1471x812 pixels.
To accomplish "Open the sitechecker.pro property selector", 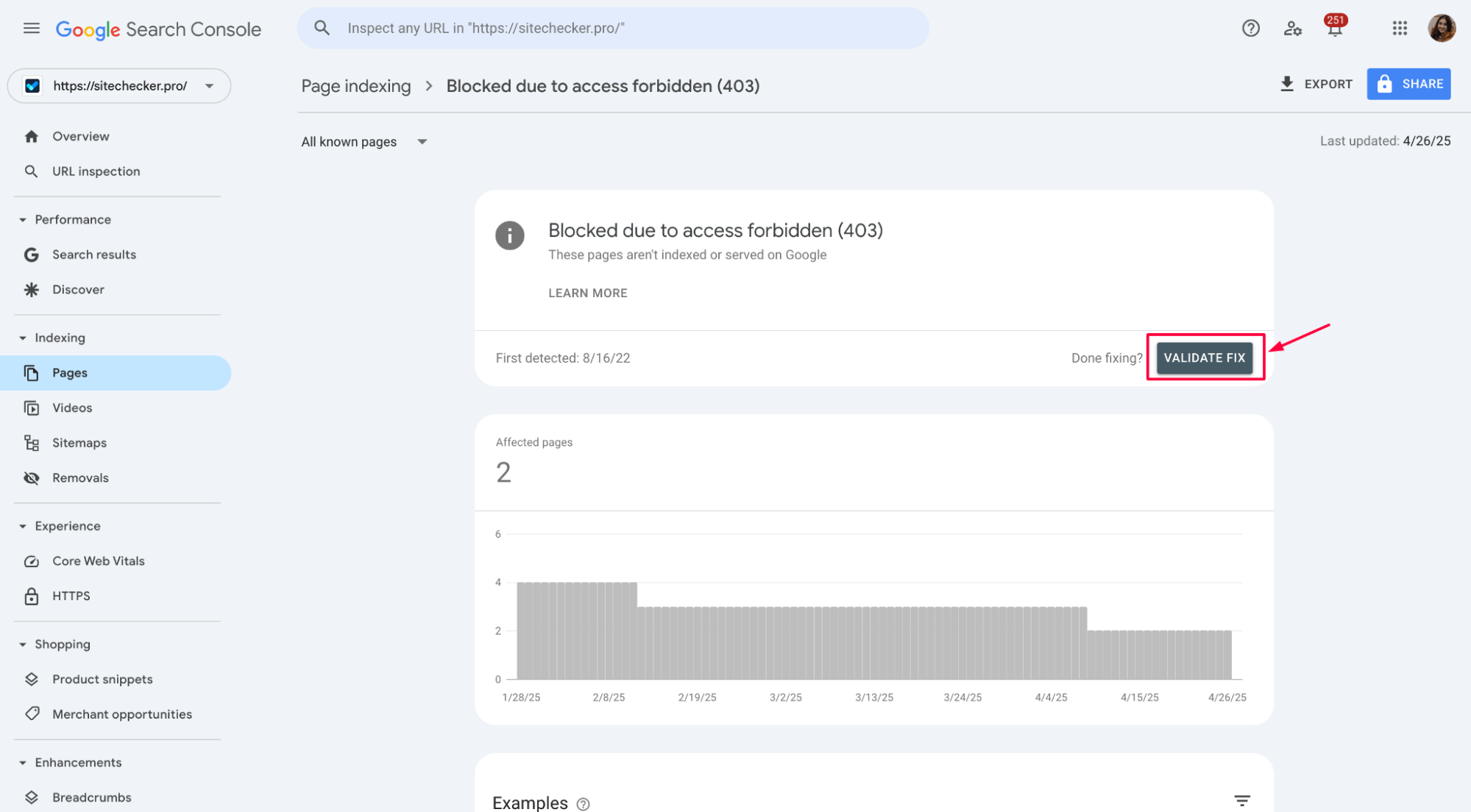I will 119,86.
